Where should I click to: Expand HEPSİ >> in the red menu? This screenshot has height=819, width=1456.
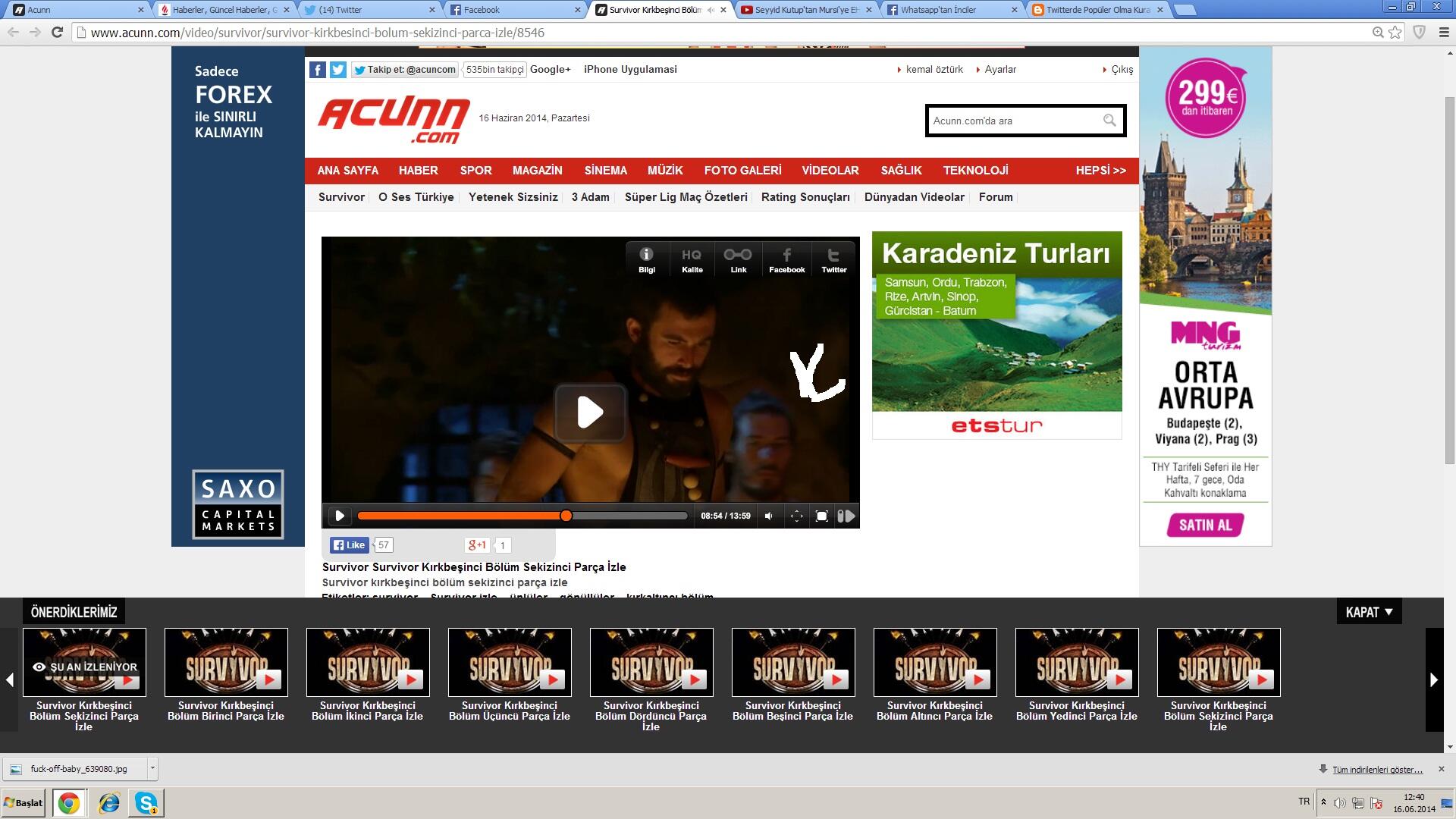click(1100, 171)
